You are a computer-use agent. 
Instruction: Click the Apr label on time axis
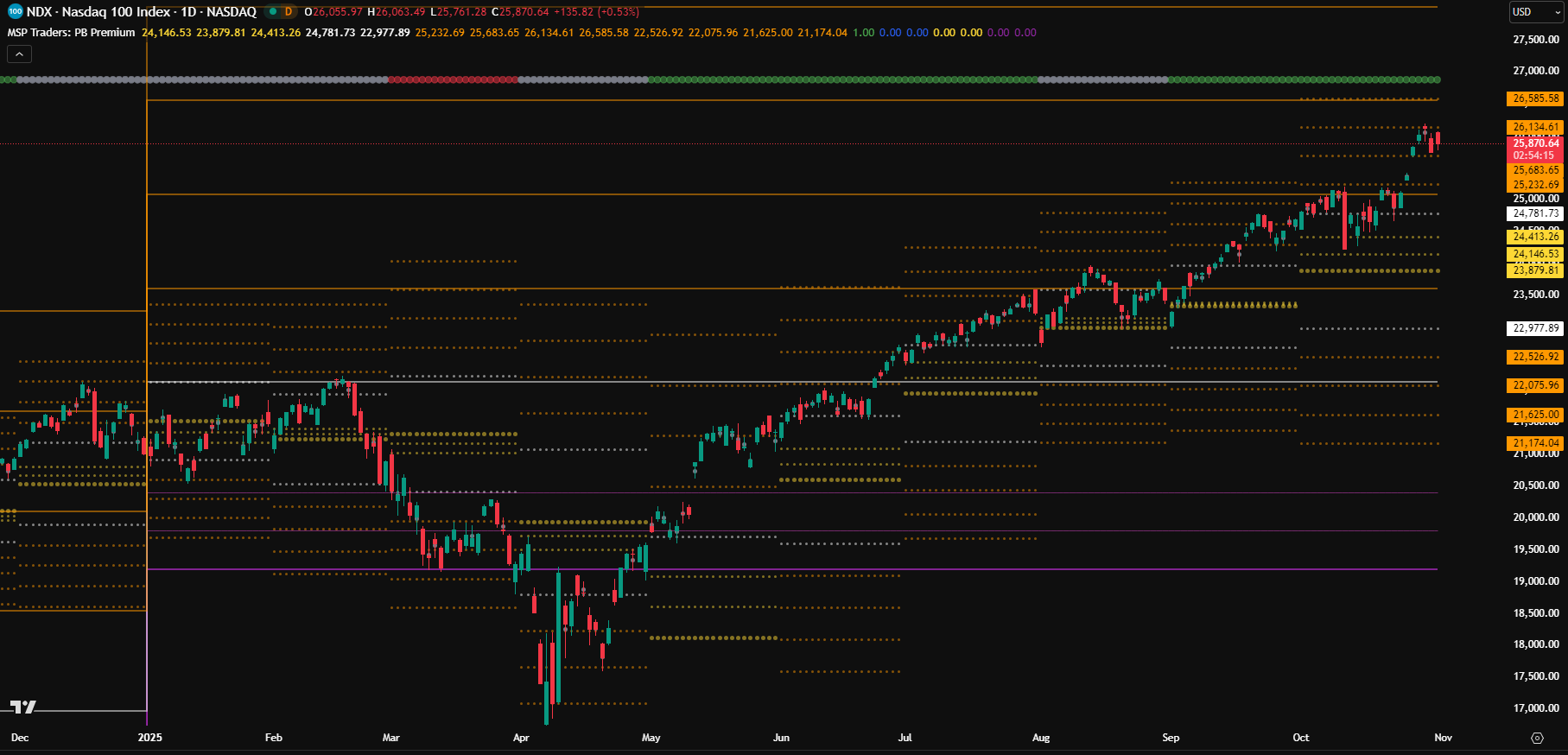pyautogui.click(x=521, y=738)
